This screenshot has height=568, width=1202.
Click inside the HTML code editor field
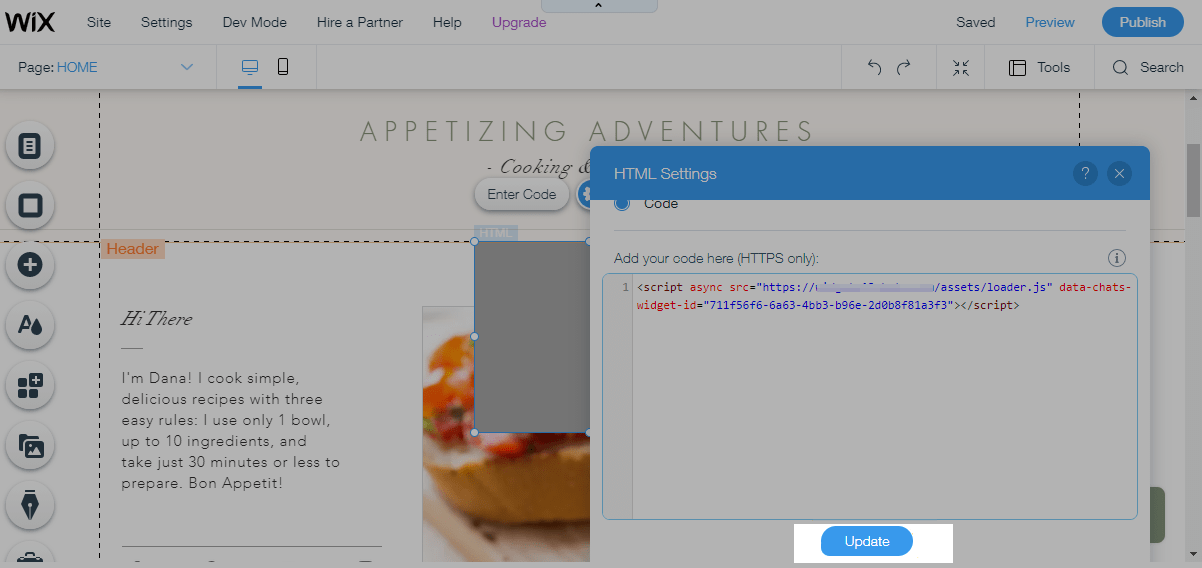(x=870, y=396)
